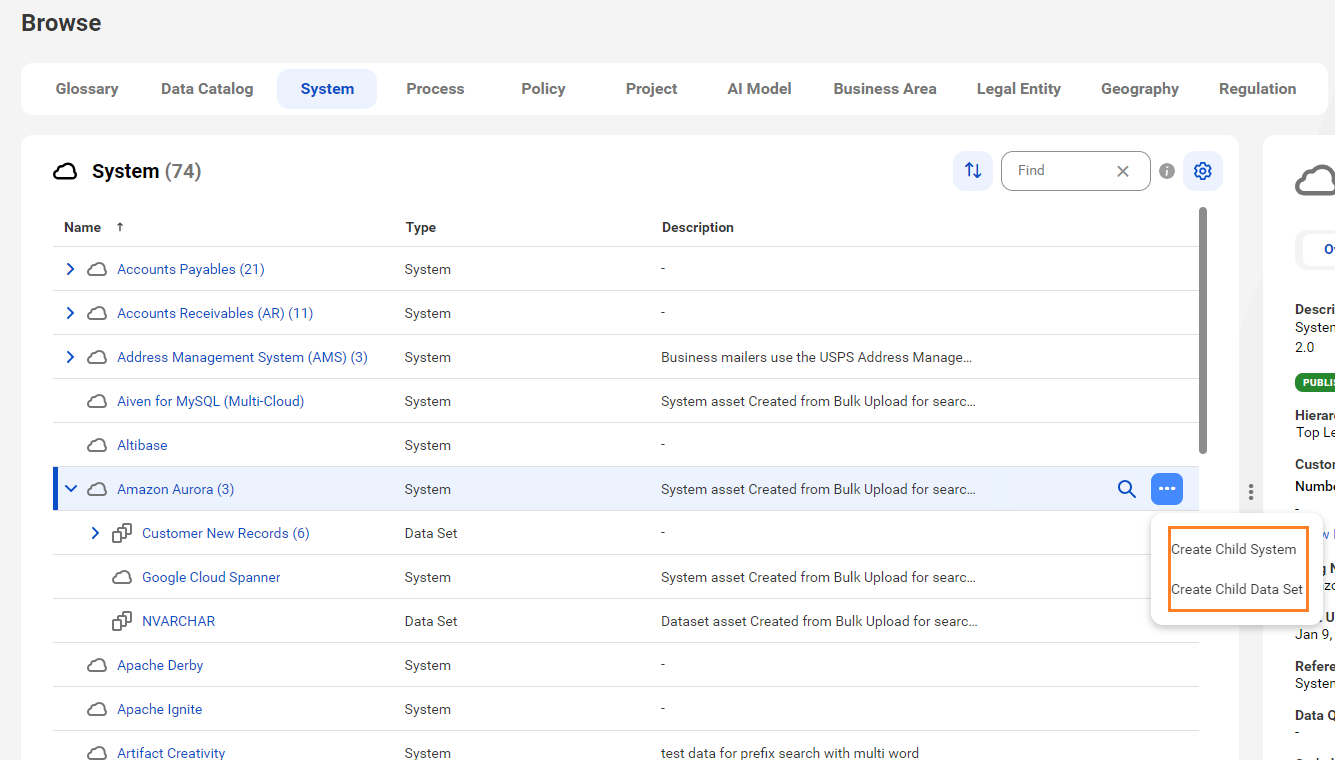Collapse the Amazon Aurora row

71,489
